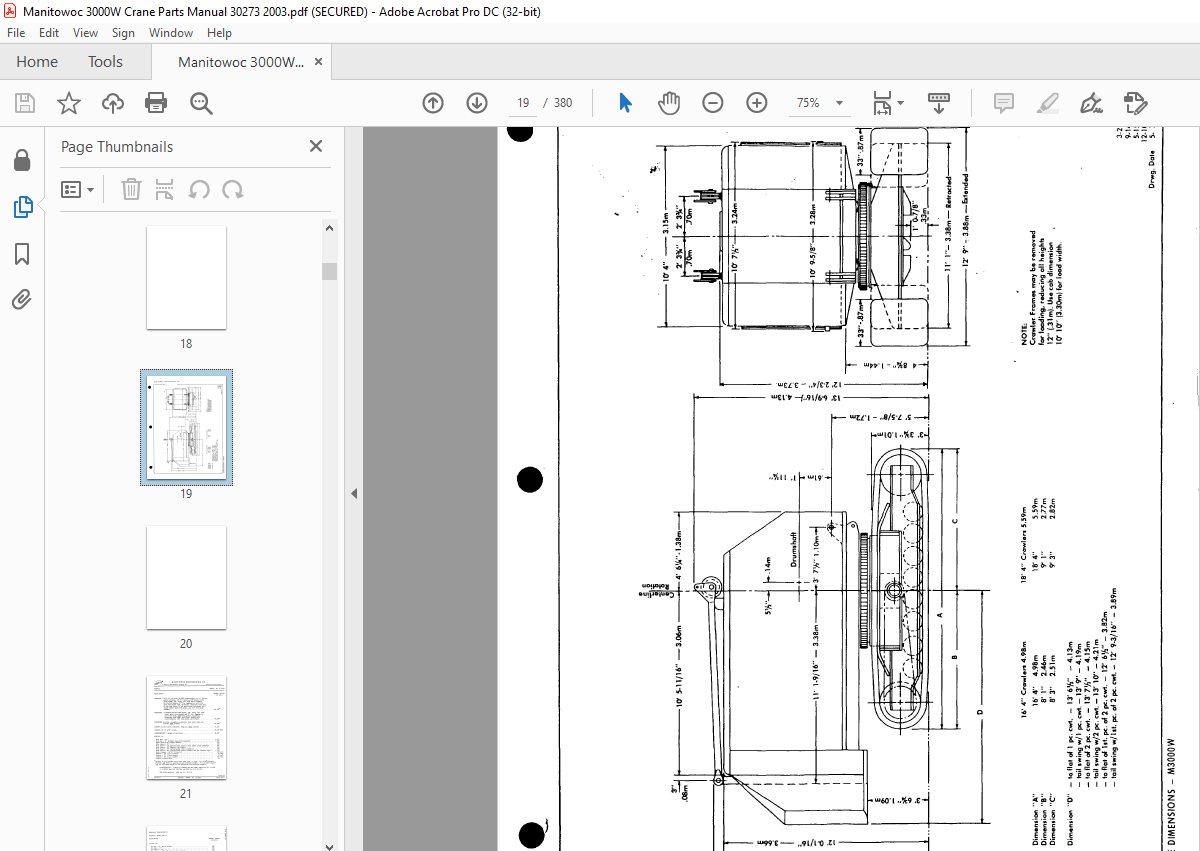Zoom out with the minus button

[713, 103]
